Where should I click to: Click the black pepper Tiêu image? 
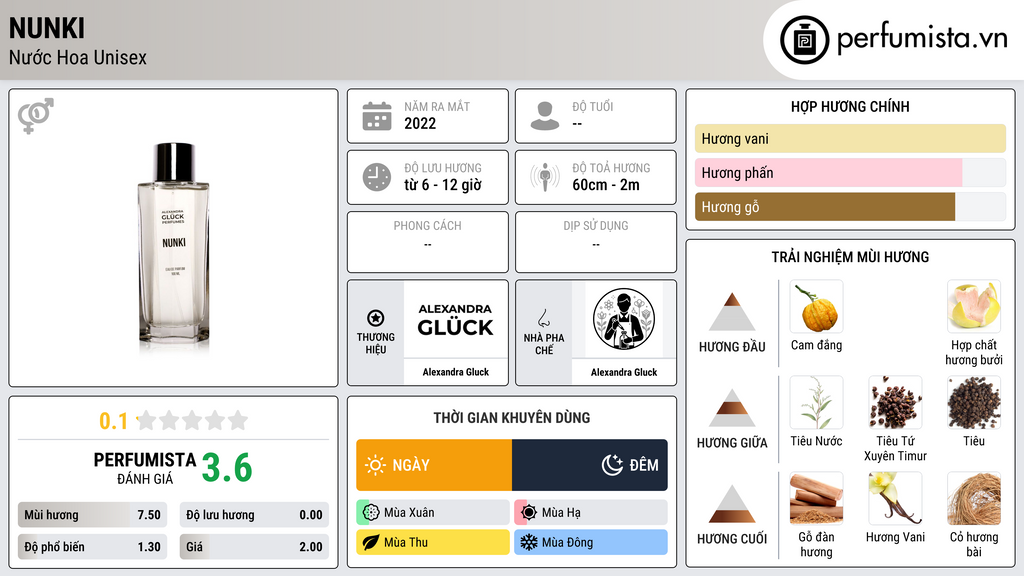tap(974, 403)
